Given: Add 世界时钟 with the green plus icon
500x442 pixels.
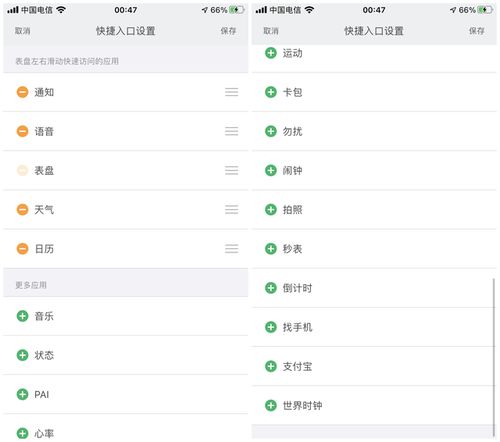Looking at the screenshot, I should [x=271, y=405].
